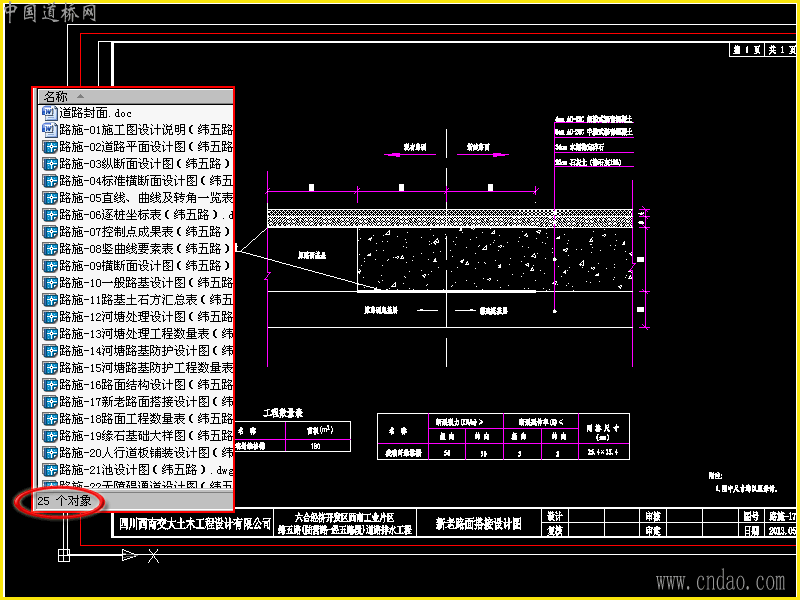Screen dimensions: 800x600
Task: Select the icon for 路施-10一般路基设计图
Action: click(49, 283)
